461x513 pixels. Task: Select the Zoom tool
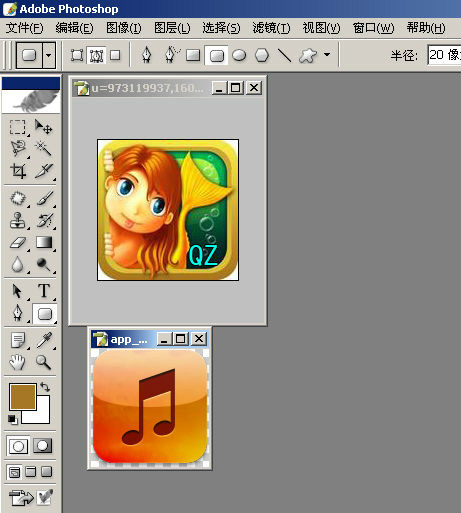point(44,362)
